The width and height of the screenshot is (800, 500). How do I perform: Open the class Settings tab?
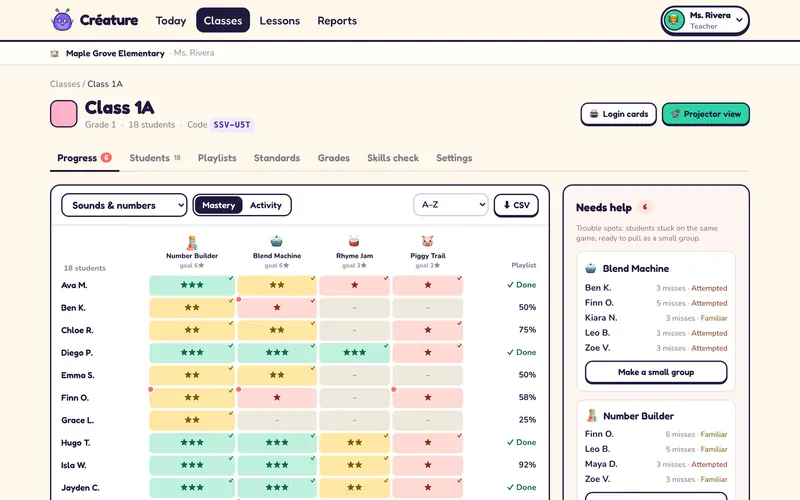[x=454, y=158]
